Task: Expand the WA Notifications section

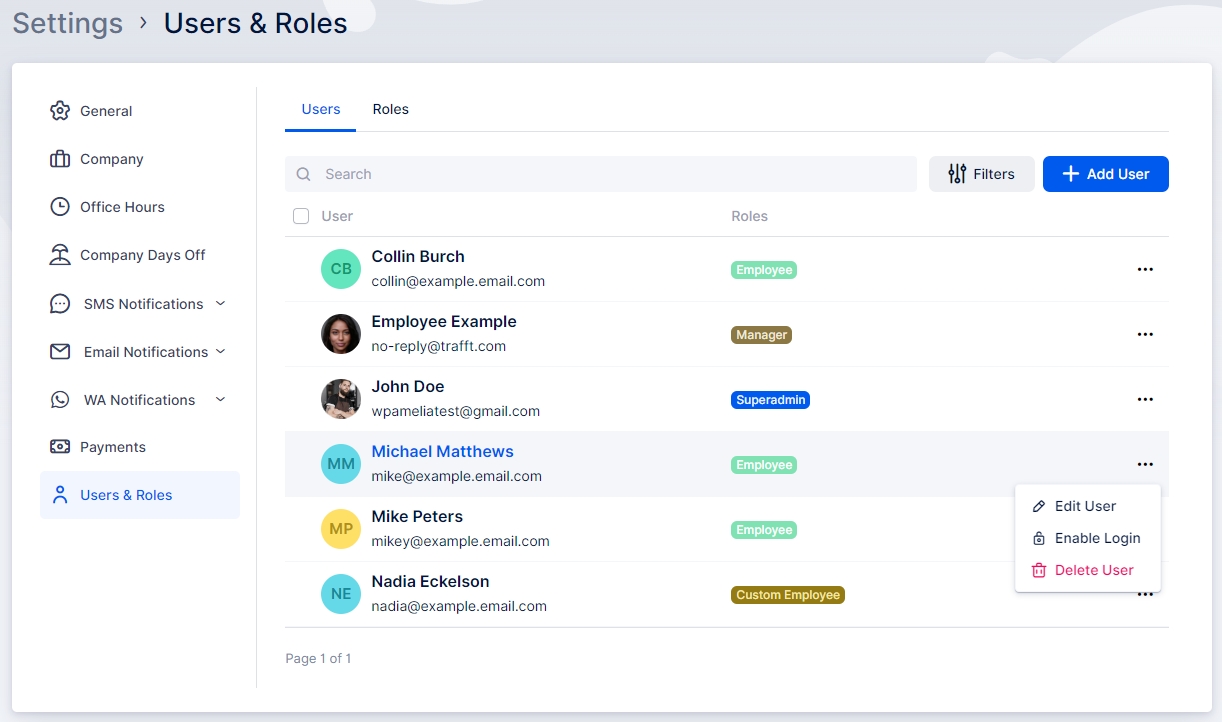Action: 221,399
